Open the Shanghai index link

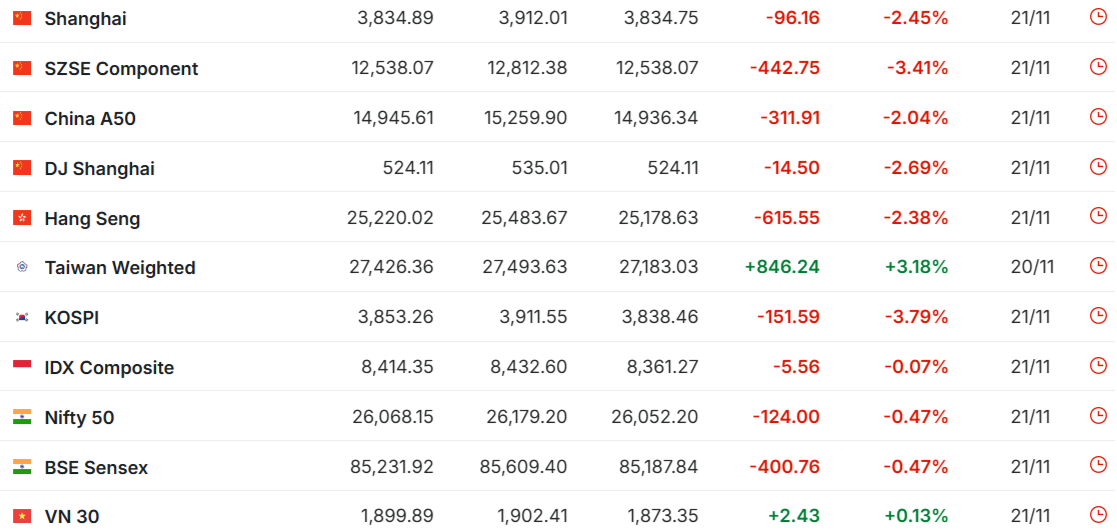(85, 19)
